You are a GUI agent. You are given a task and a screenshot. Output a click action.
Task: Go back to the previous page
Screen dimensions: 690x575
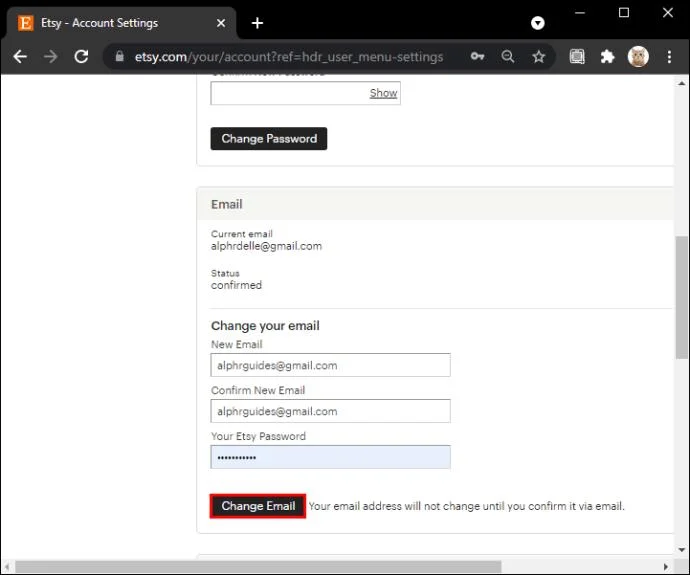(x=20, y=57)
